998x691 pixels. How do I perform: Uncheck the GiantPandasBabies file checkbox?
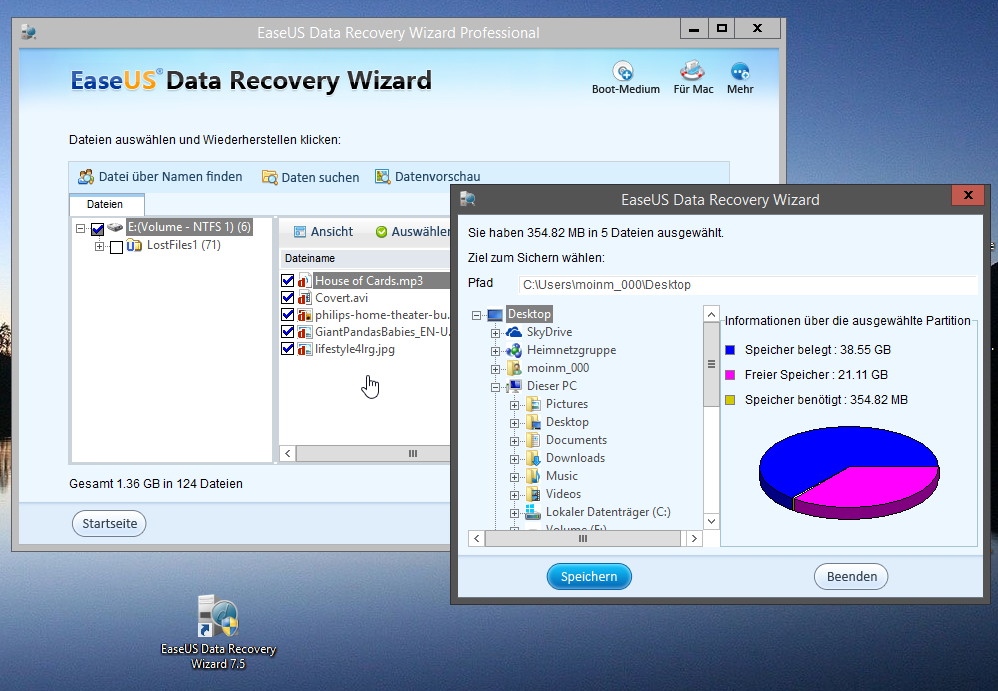tap(288, 332)
